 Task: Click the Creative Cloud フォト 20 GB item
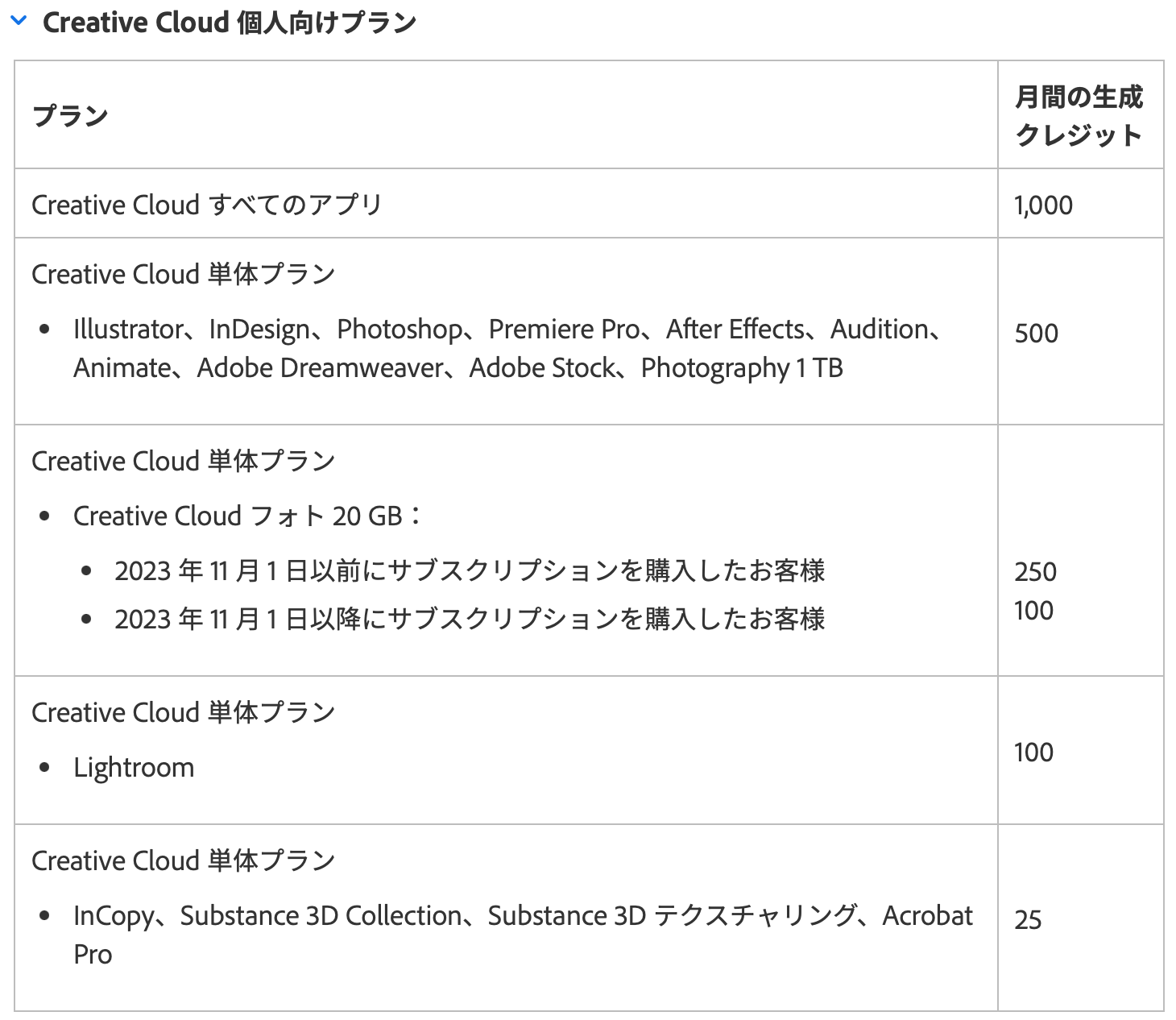point(246,516)
